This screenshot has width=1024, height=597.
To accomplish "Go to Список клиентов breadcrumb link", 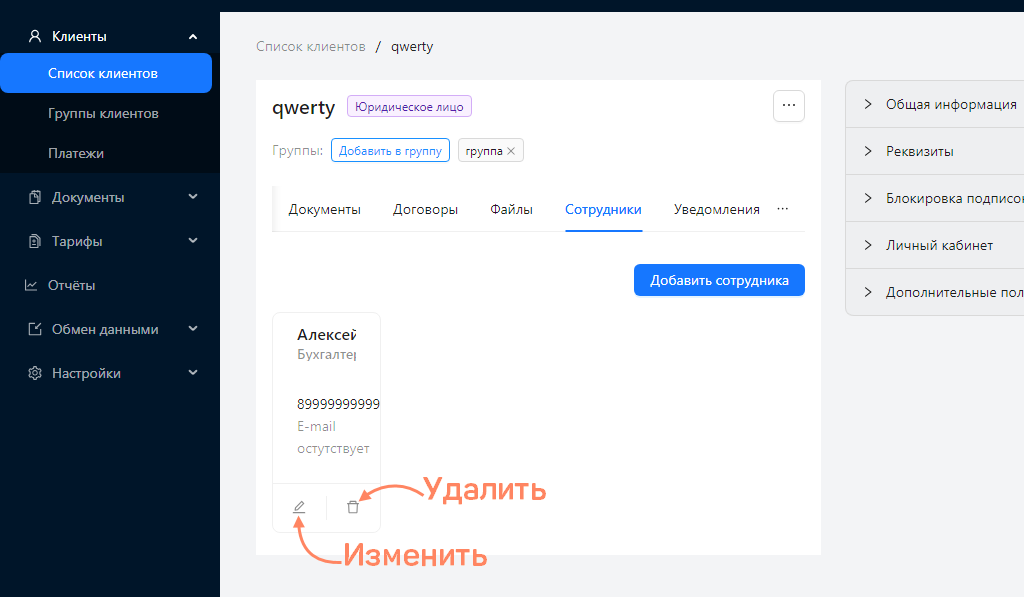I will click(310, 46).
